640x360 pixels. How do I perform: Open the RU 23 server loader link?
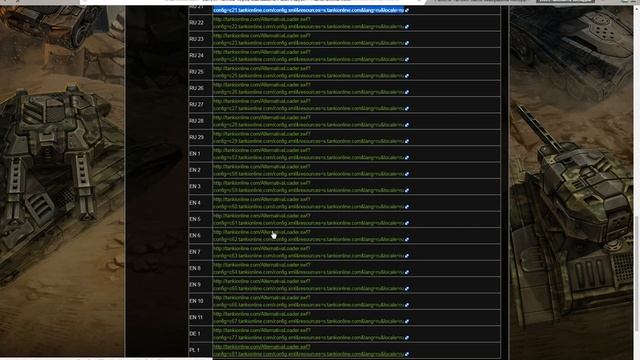coord(308,39)
